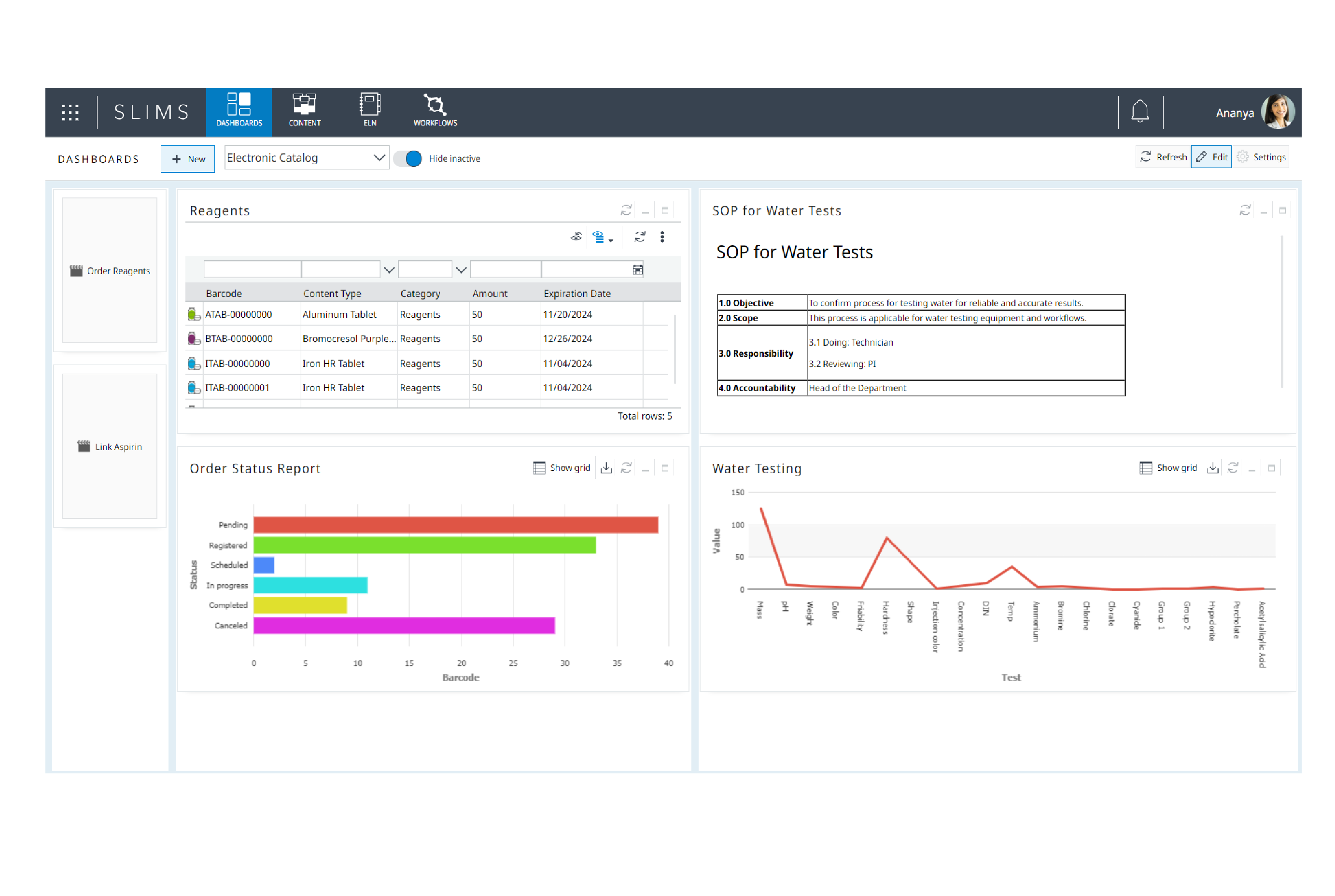
Task: Create a New dashboard
Action: [187, 159]
